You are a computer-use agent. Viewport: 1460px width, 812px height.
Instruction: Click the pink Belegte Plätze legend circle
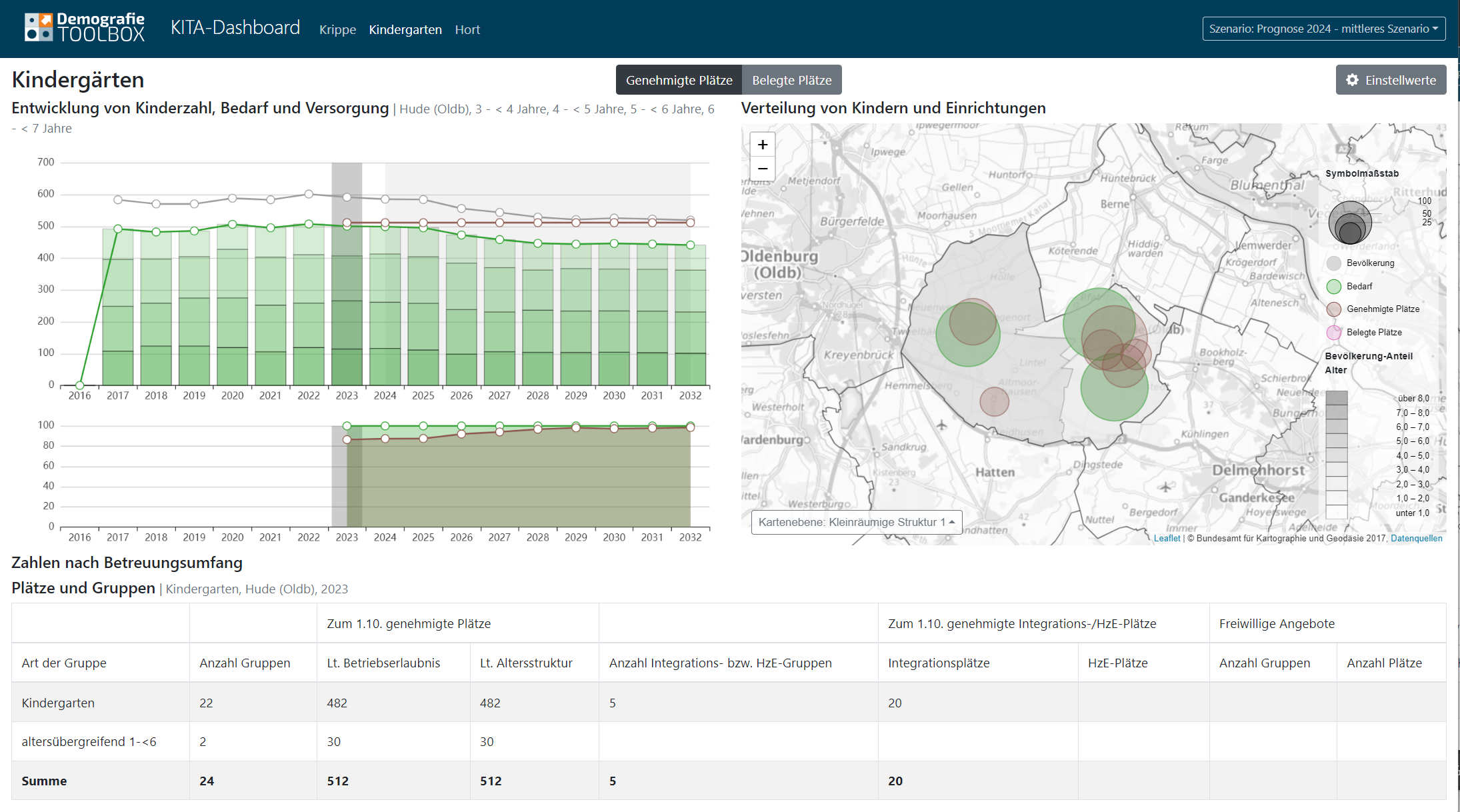coord(1333,333)
